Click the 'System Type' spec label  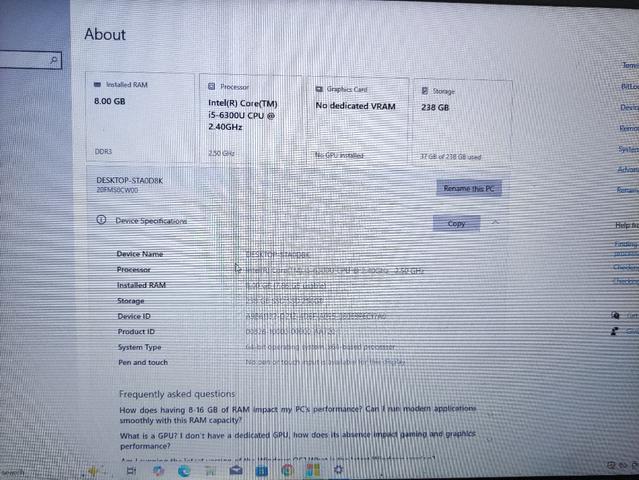(x=139, y=347)
